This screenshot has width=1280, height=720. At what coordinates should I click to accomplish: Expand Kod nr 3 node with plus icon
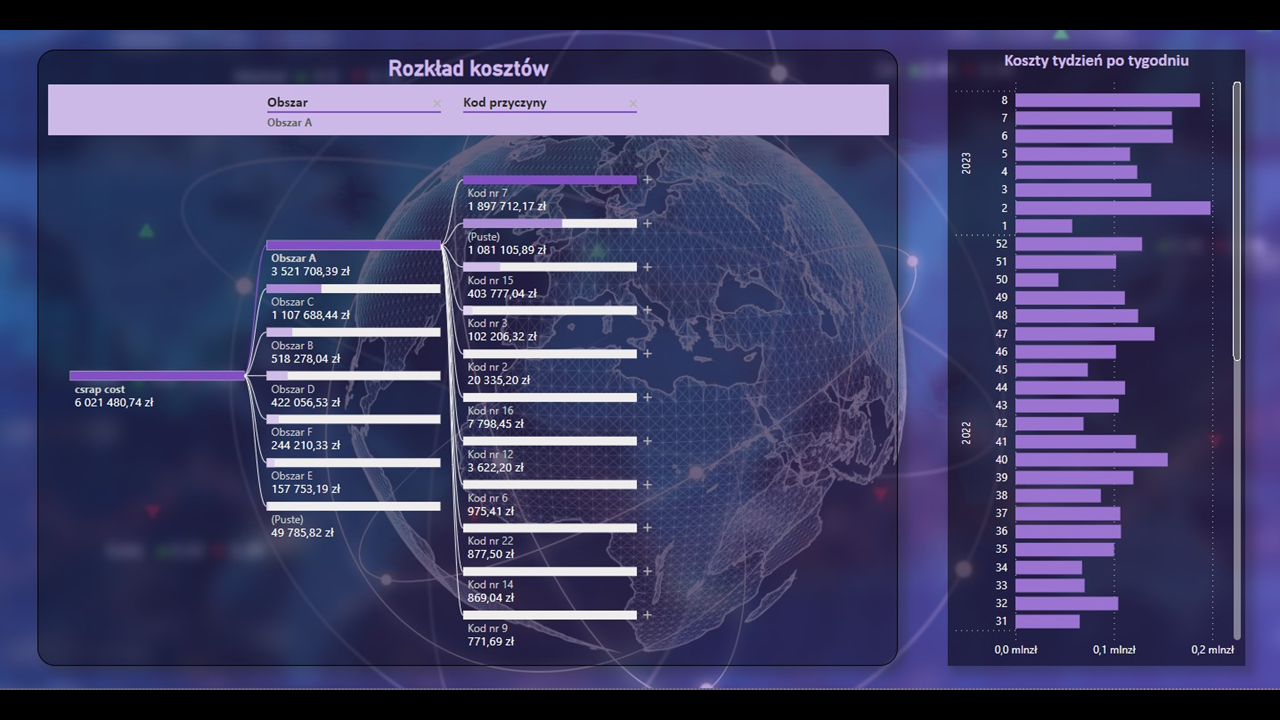tap(647, 310)
